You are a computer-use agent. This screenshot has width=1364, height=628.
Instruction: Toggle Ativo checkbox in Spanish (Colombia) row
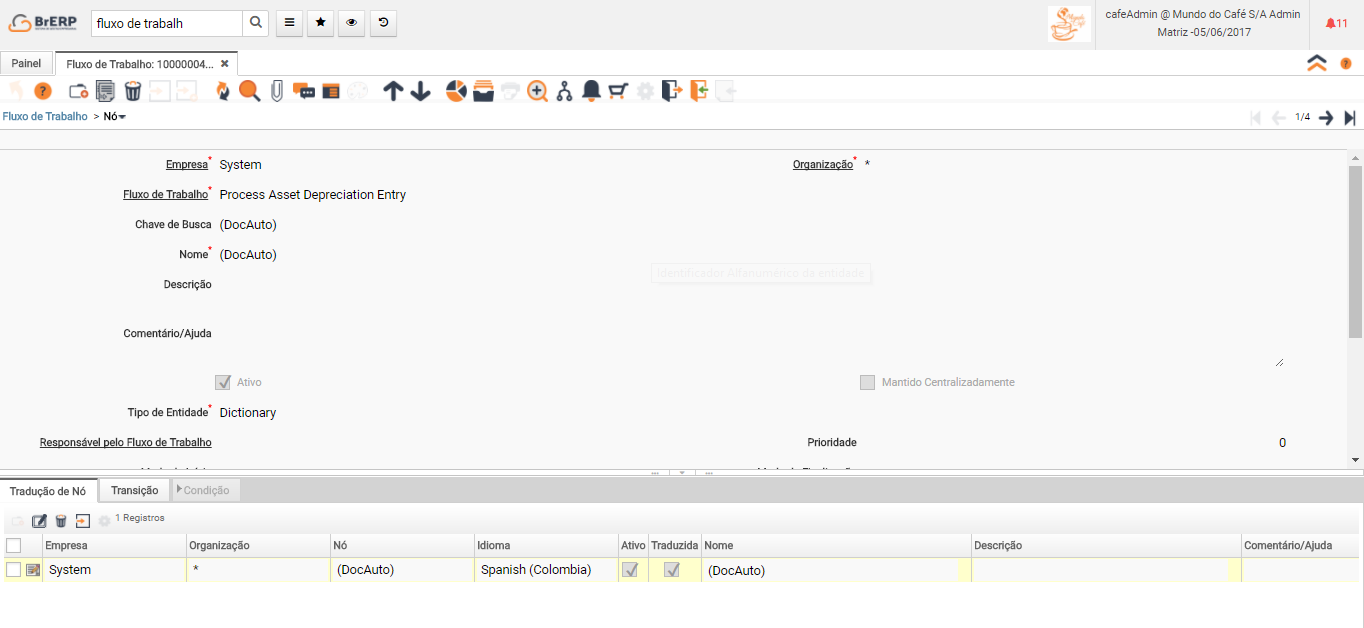[x=631, y=570]
